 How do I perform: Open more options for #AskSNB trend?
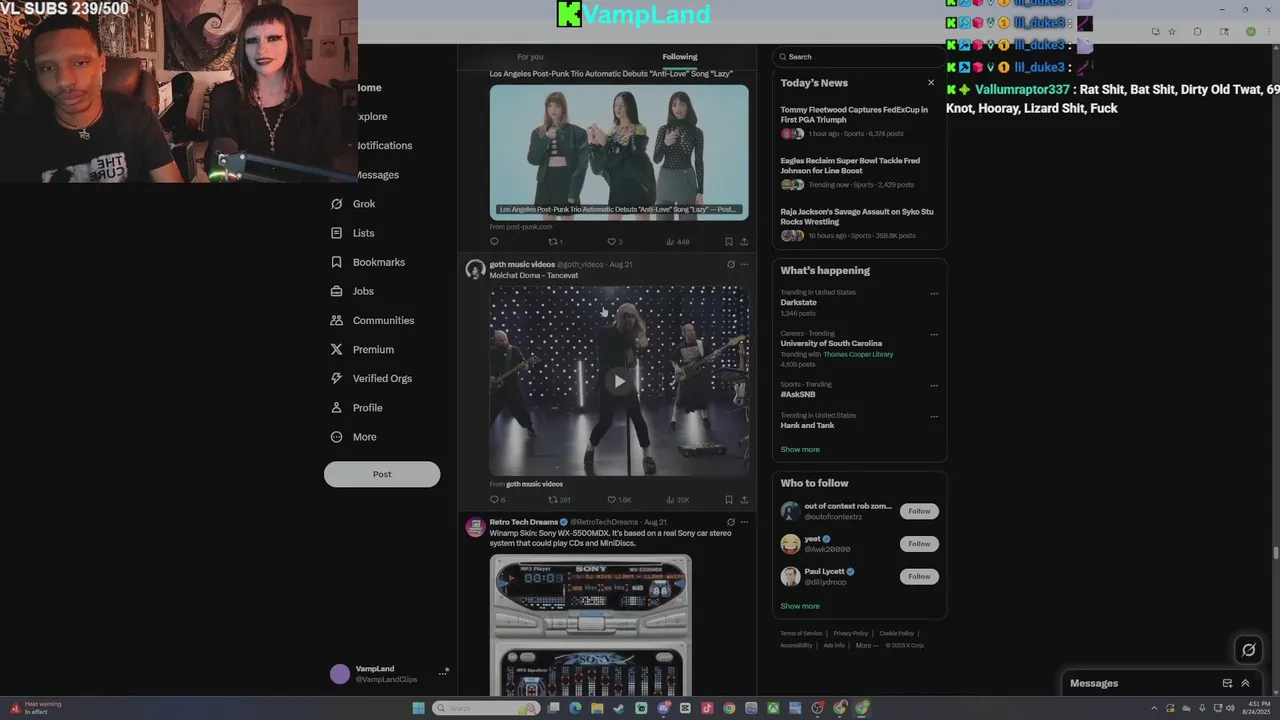(x=934, y=386)
